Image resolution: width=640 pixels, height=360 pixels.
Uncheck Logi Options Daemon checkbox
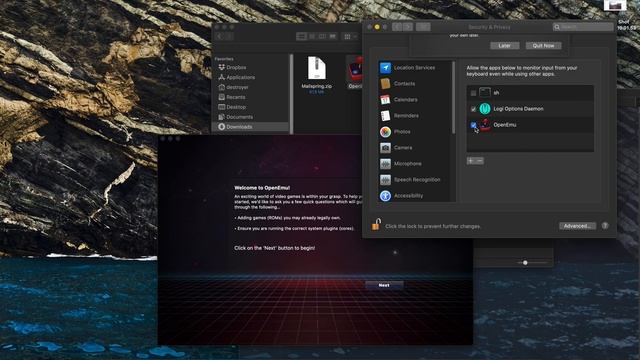tap(473, 109)
